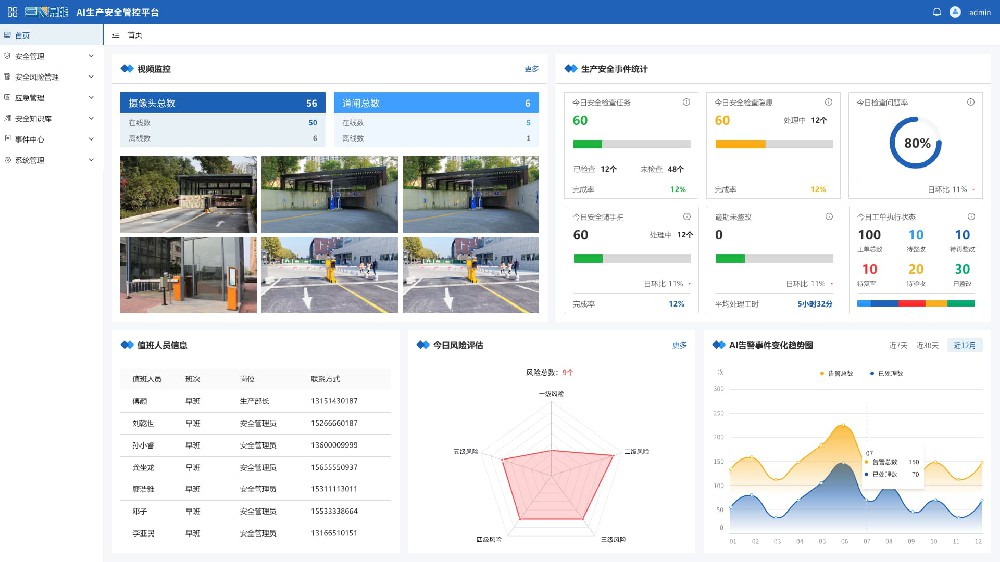The height and width of the screenshot is (562, 1000).
Task: Click info icon on 今日检查问题率 card
Action: (970, 102)
